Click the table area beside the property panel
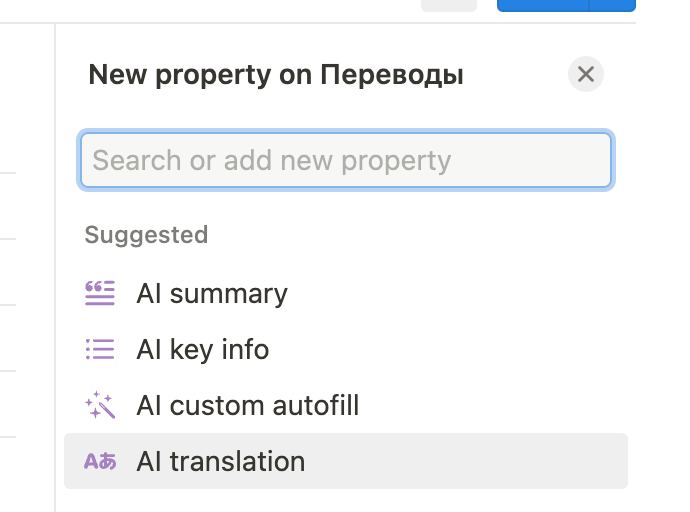690x512 pixels. click(26, 264)
